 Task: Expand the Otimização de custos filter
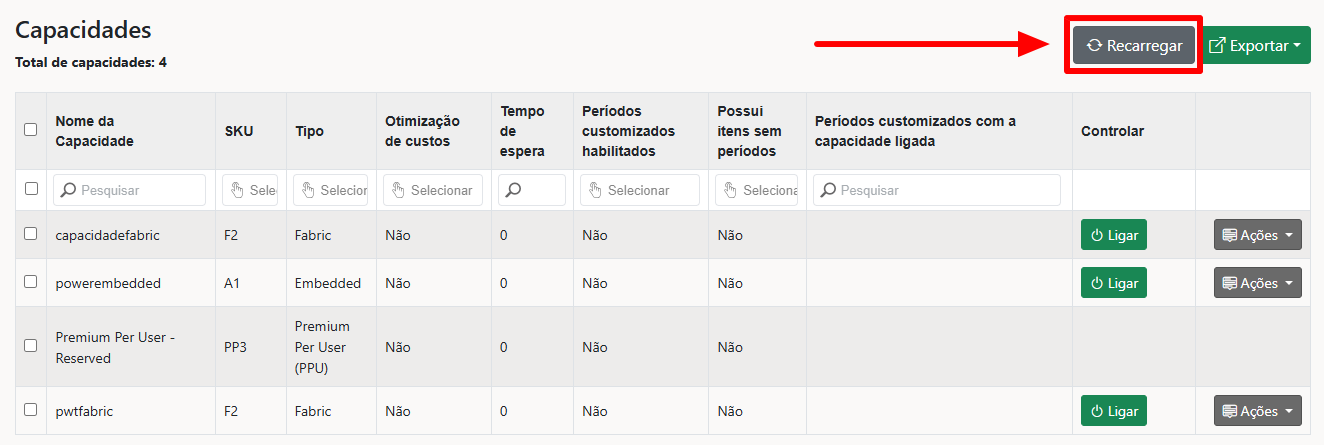pyautogui.click(x=433, y=190)
